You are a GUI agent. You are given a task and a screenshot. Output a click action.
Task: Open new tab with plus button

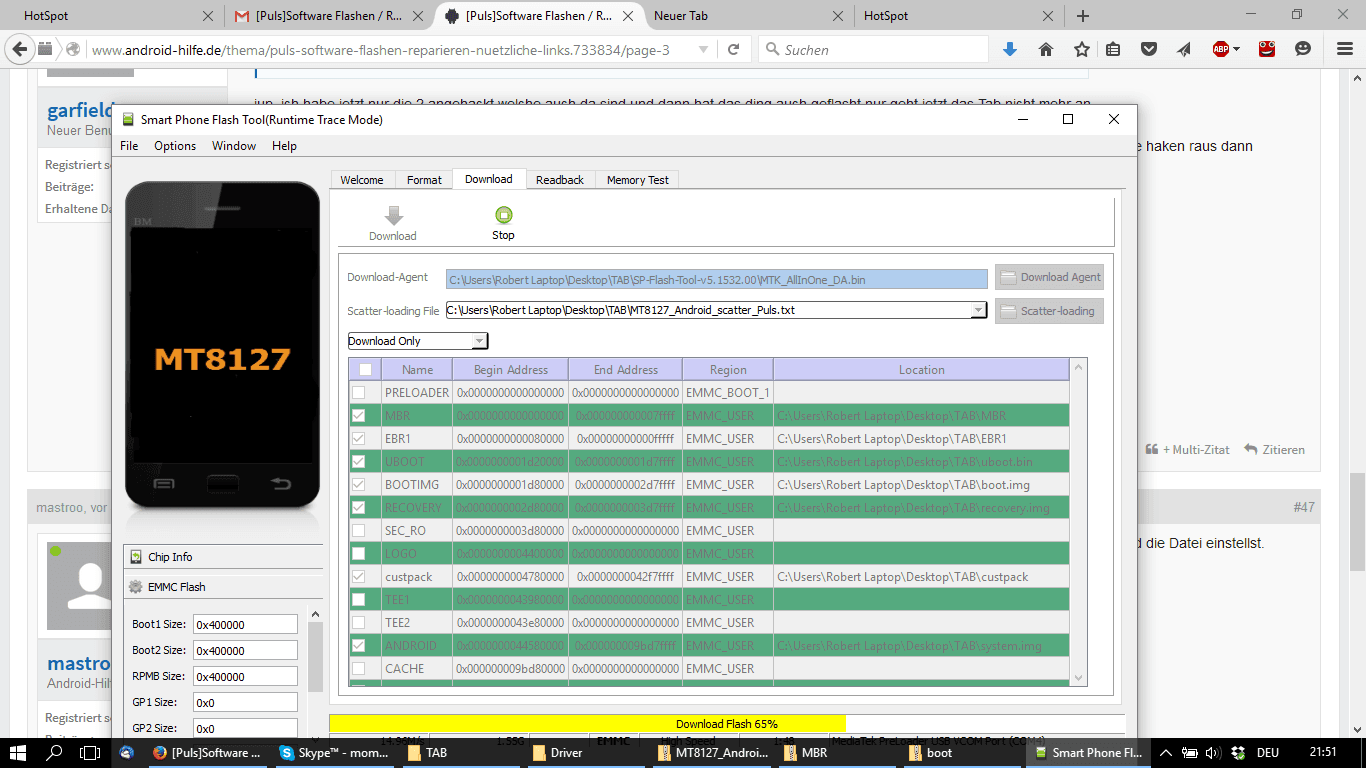tap(1083, 16)
